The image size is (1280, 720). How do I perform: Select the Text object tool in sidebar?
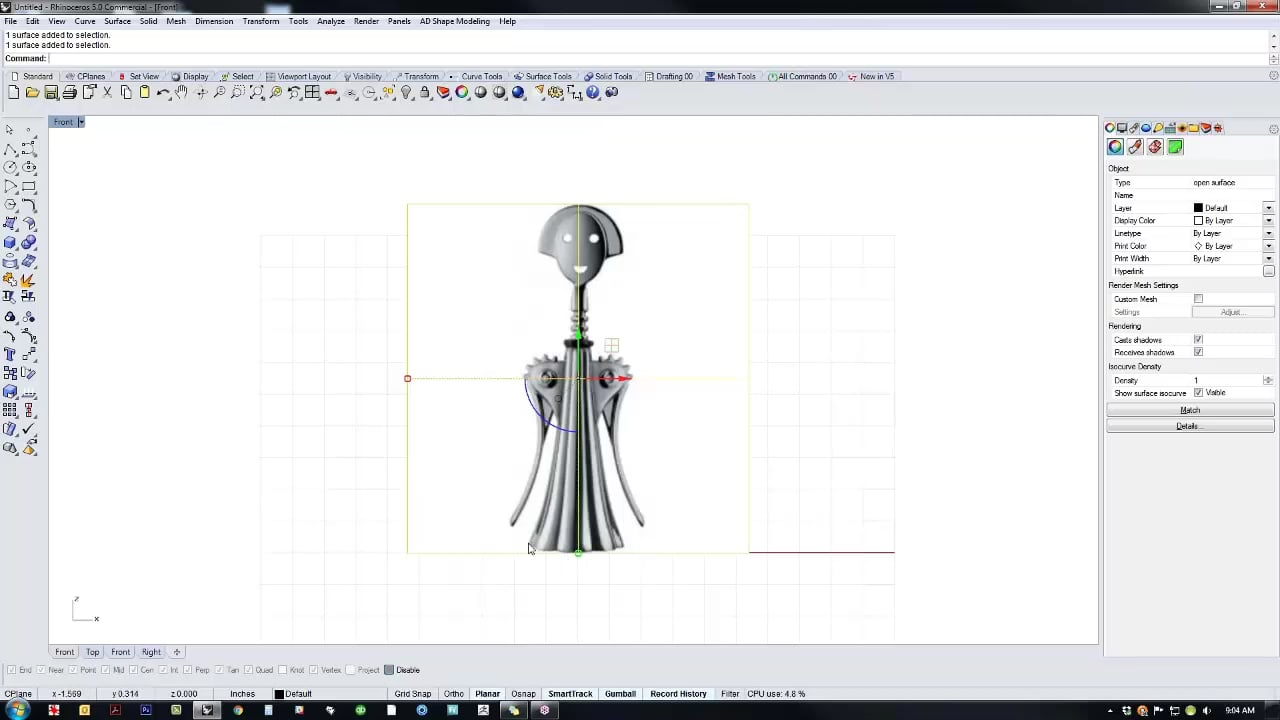point(10,354)
